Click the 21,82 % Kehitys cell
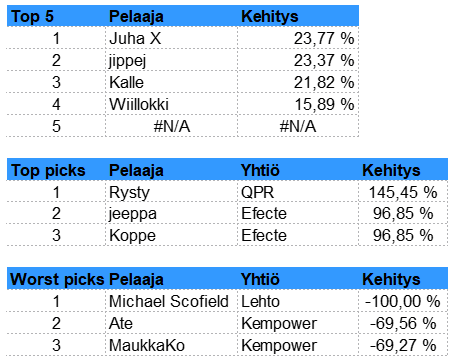This screenshot has height=363, width=457. pyautogui.click(x=298, y=82)
